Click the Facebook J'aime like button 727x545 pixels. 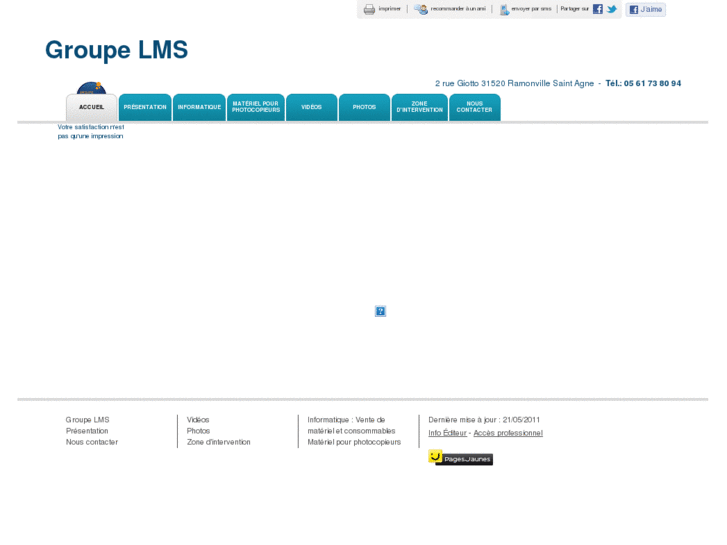pos(645,9)
